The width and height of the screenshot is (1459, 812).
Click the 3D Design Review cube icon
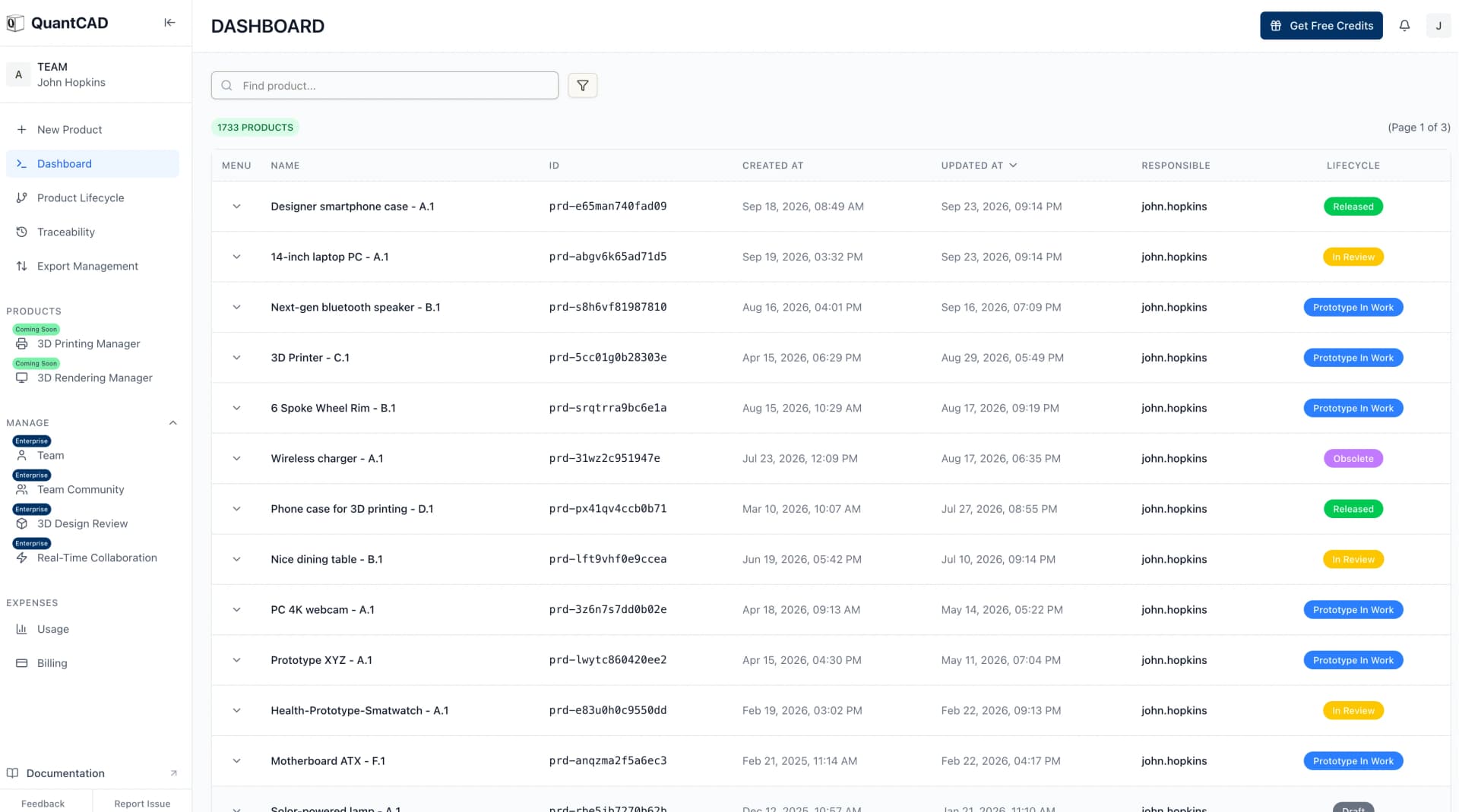point(22,524)
